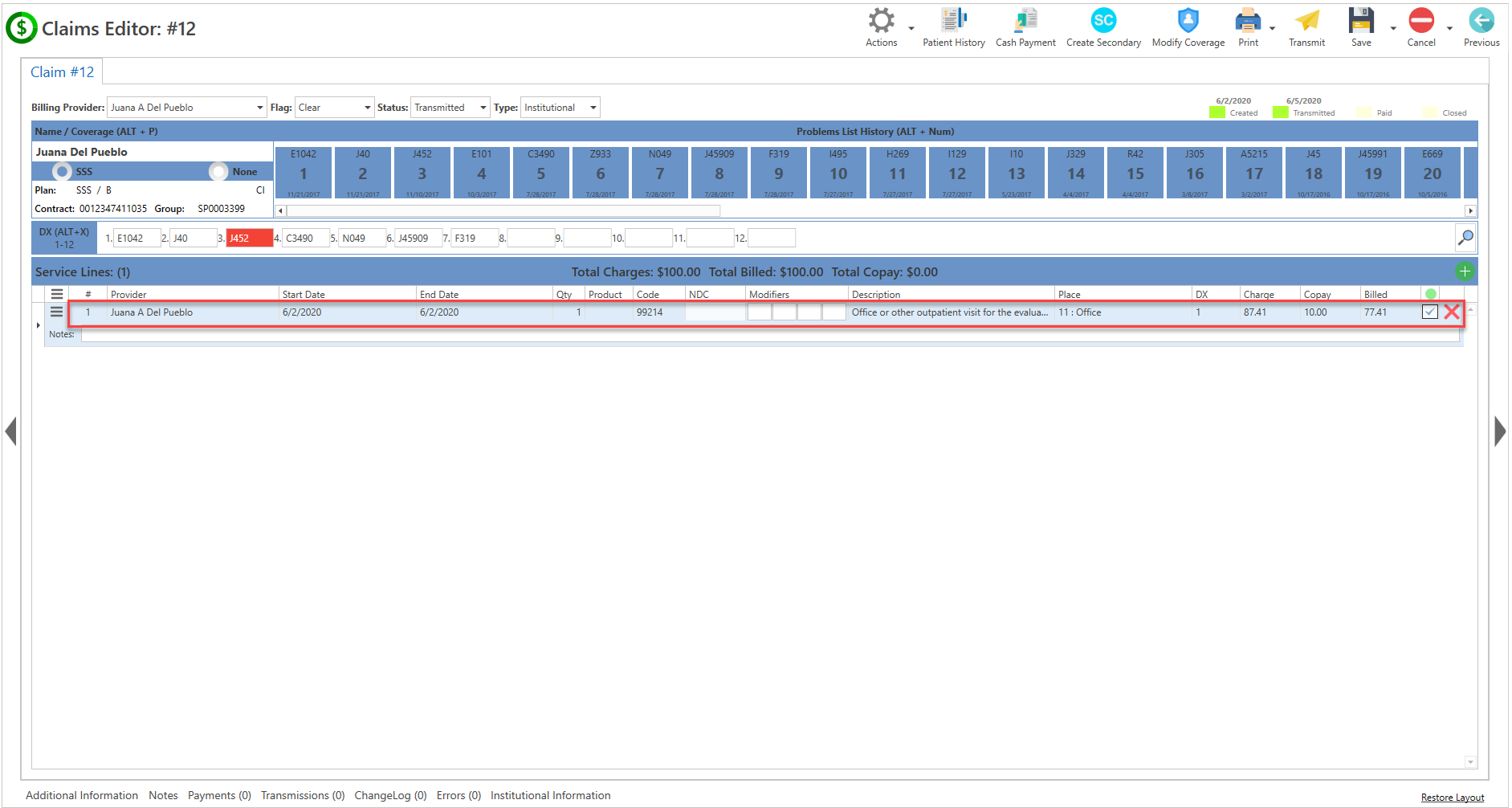1512x808 pixels.
Task: Navigate to next record with right arrow
Action: 1500,431
